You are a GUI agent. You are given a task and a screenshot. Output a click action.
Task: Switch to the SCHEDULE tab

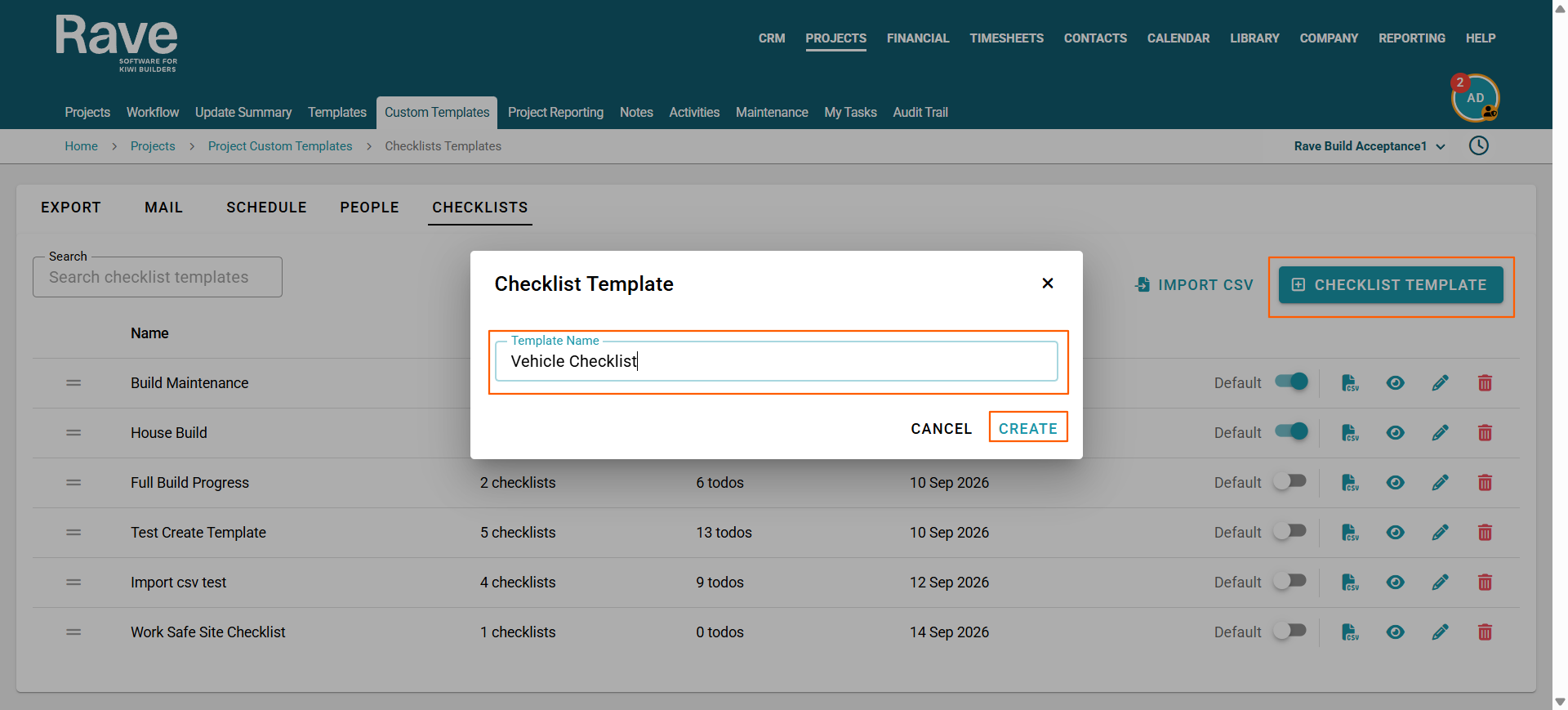coord(266,208)
